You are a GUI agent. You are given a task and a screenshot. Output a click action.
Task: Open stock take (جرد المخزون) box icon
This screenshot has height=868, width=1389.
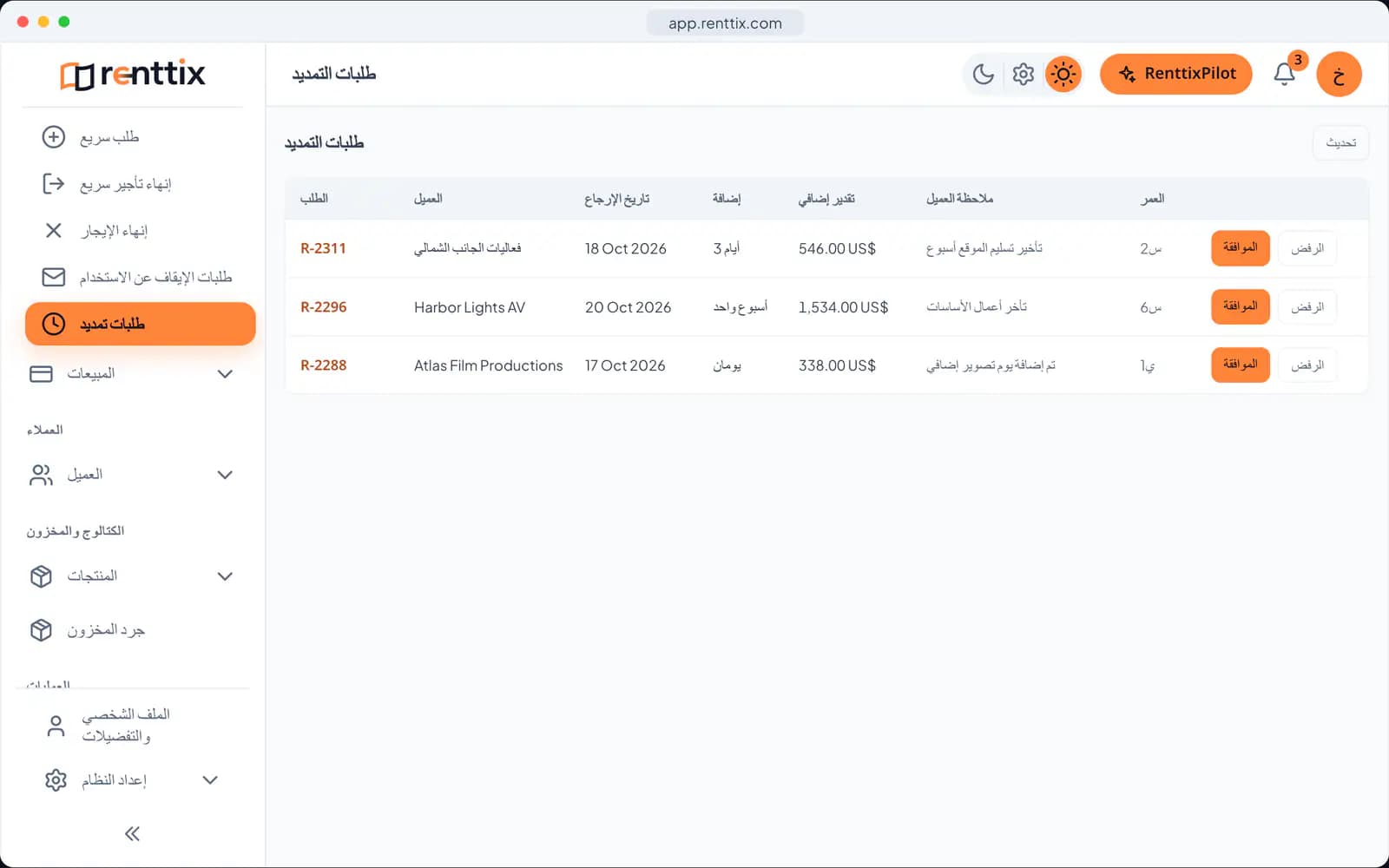coord(41,630)
